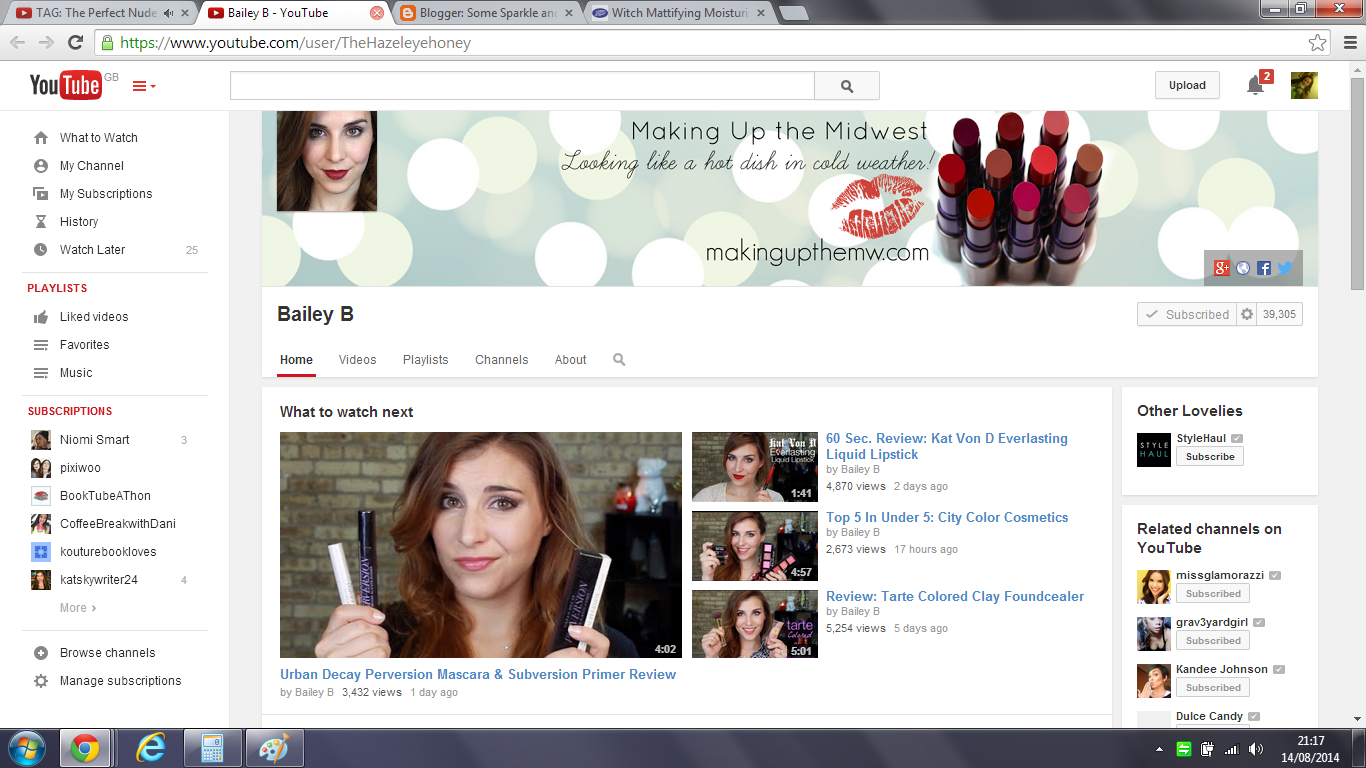Viewport: 1366px width, 768px height.
Task: Switch to TAG: The Perfect Nude tab
Action: point(100,13)
